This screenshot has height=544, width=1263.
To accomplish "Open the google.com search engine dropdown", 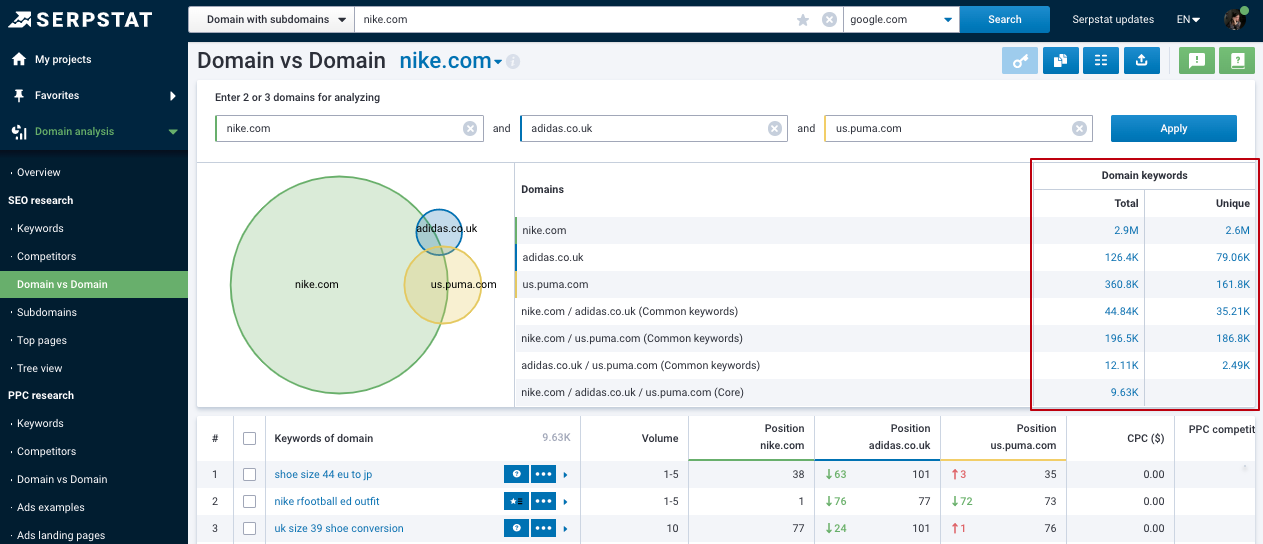I will point(901,19).
